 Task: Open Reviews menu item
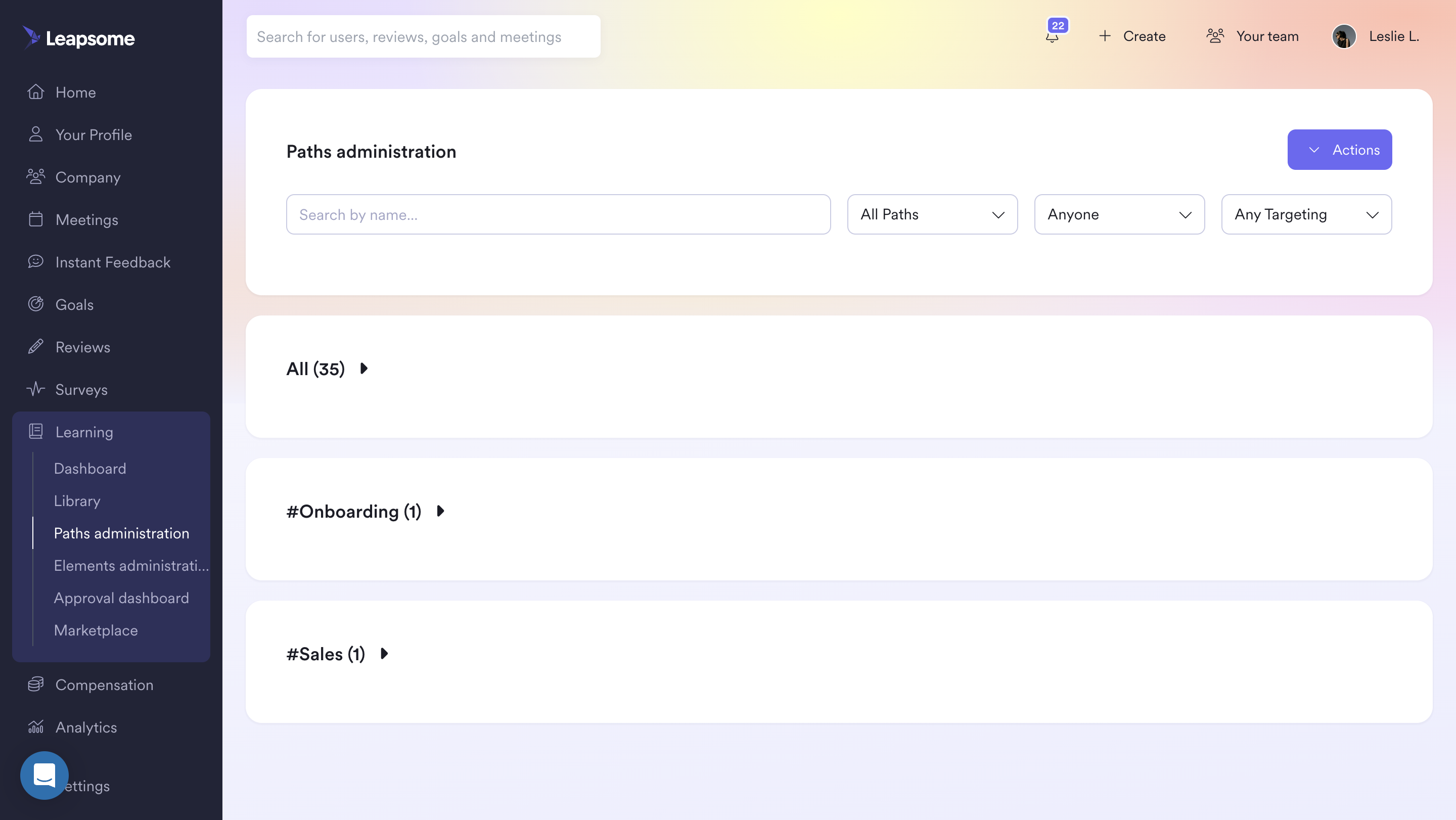coord(82,346)
